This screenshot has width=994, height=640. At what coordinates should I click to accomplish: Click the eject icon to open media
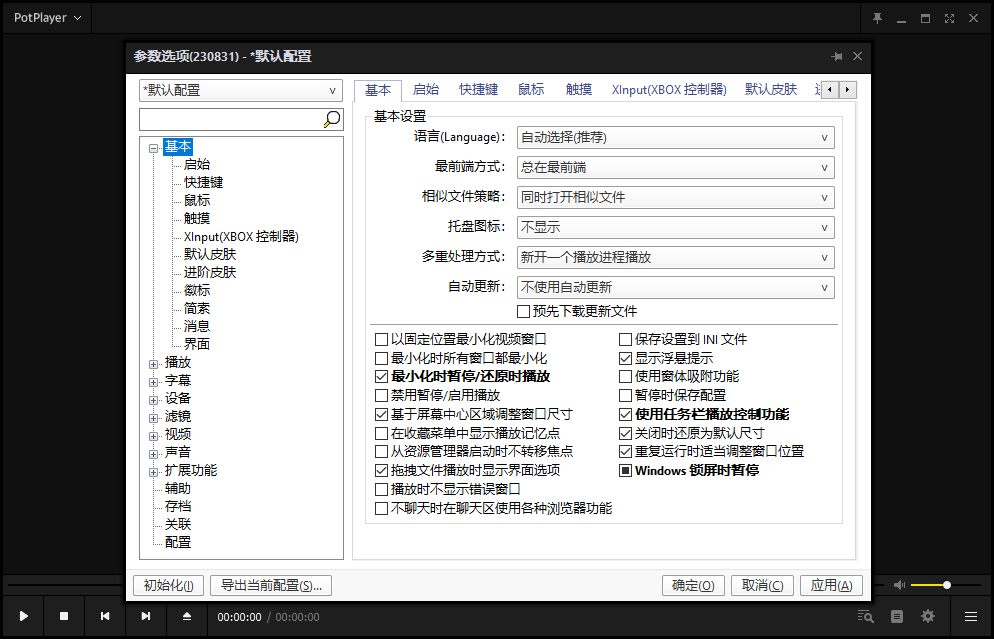(x=186, y=616)
